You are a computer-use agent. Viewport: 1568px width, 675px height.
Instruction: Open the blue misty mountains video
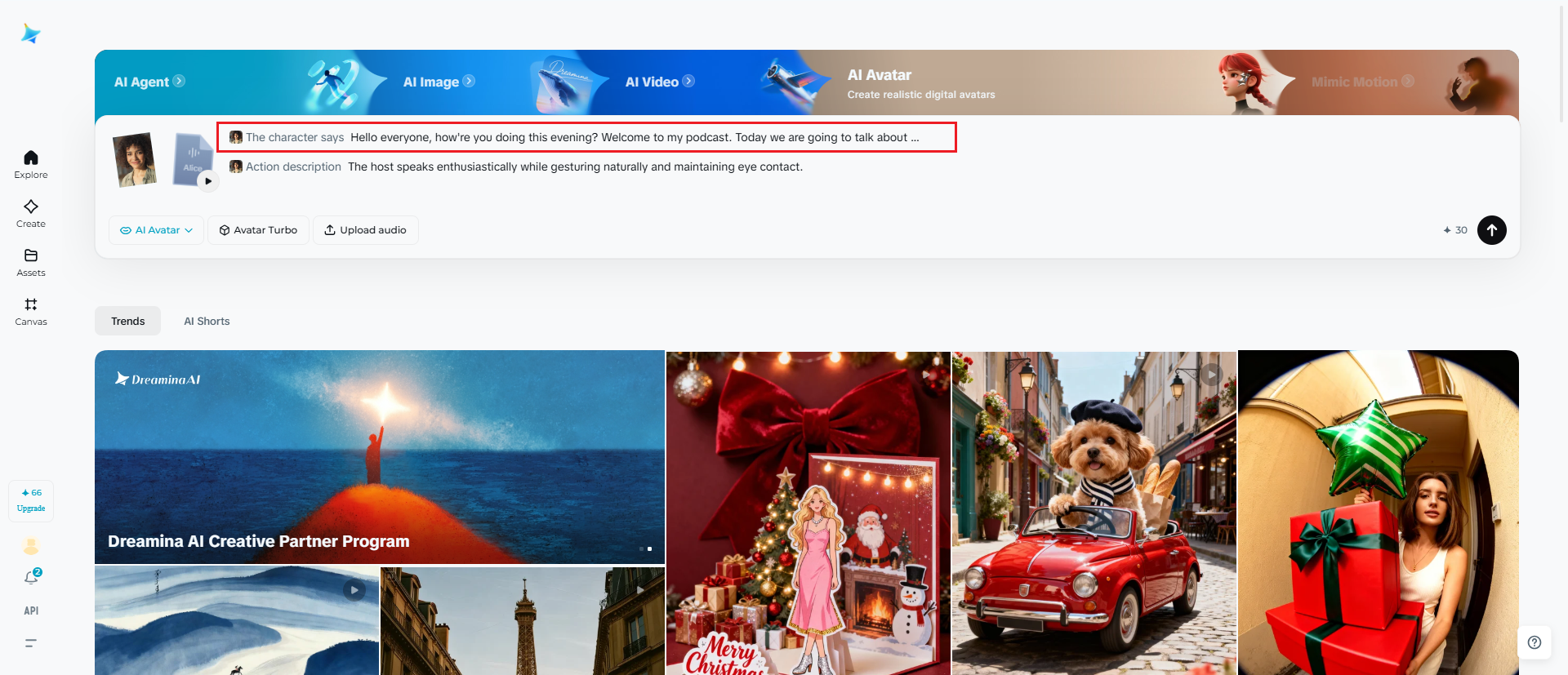tap(237, 621)
